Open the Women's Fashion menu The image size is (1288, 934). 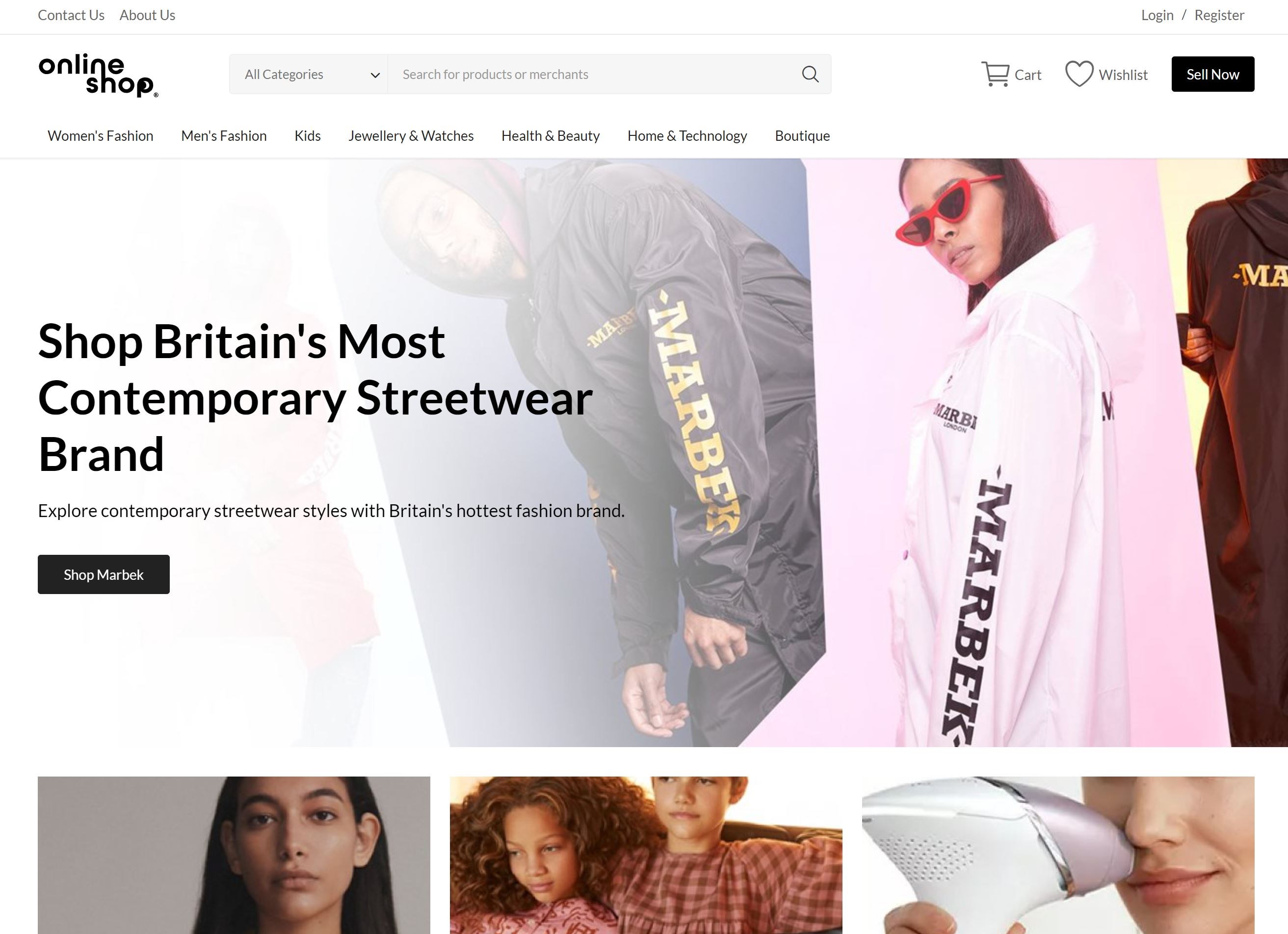[101, 136]
